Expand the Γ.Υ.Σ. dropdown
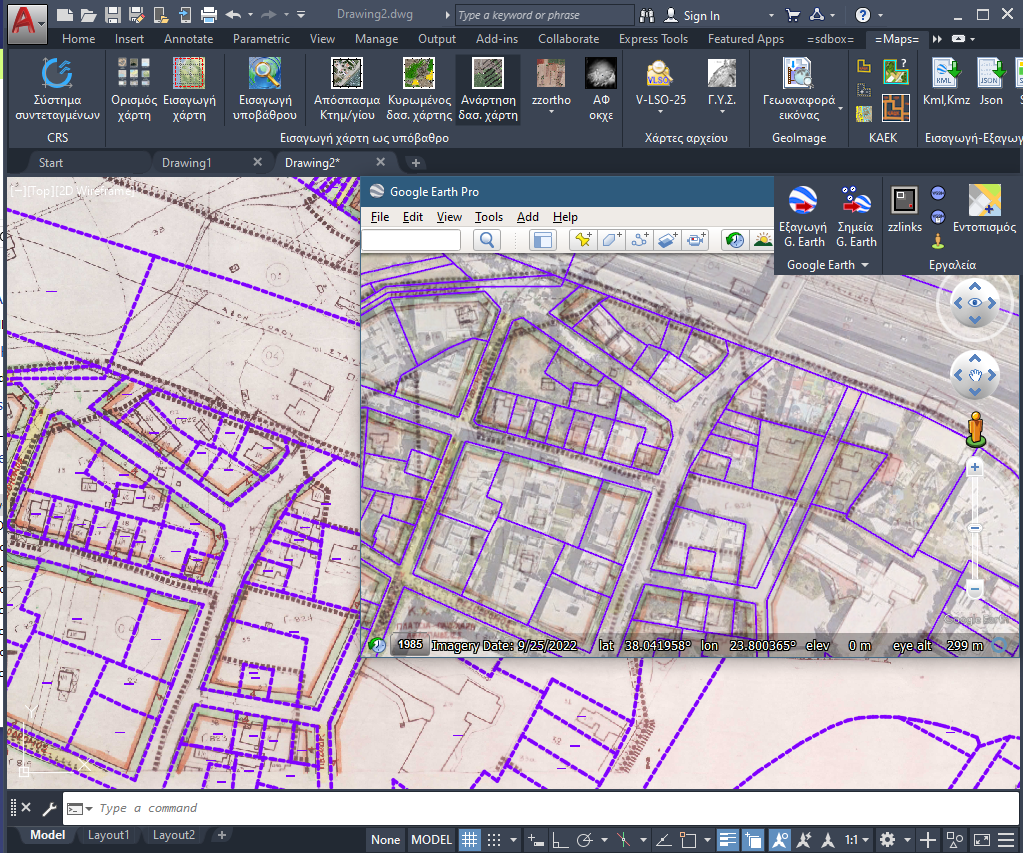 coord(722,112)
